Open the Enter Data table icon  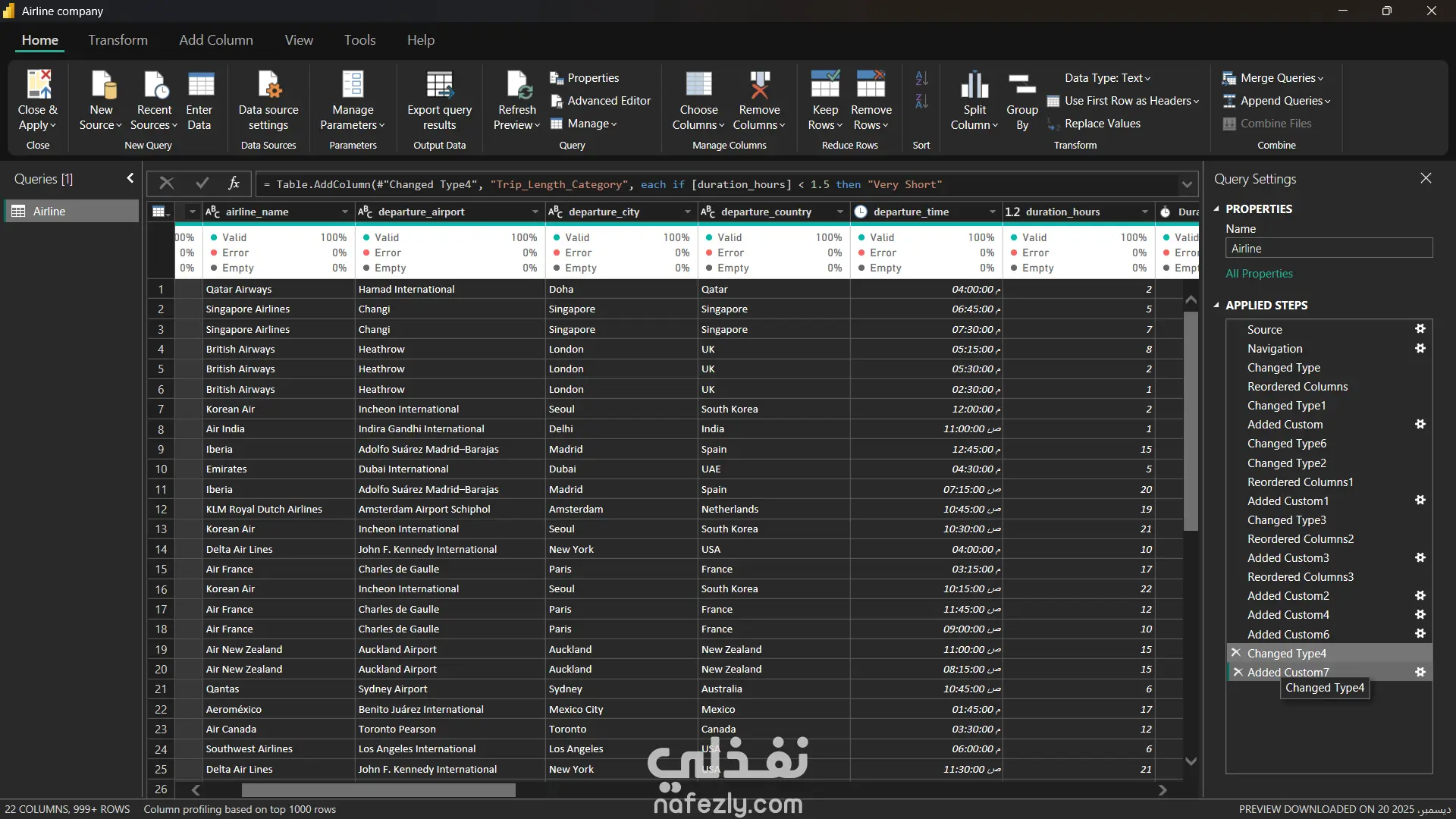[200, 85]
